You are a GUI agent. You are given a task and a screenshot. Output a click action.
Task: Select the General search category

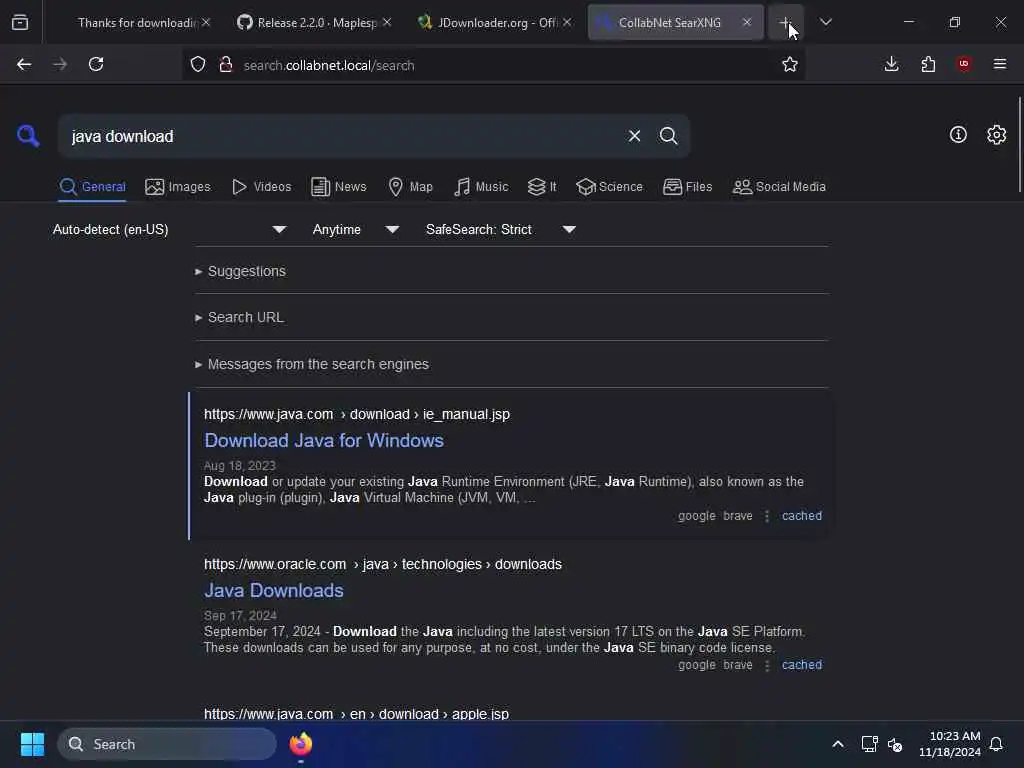92,187
